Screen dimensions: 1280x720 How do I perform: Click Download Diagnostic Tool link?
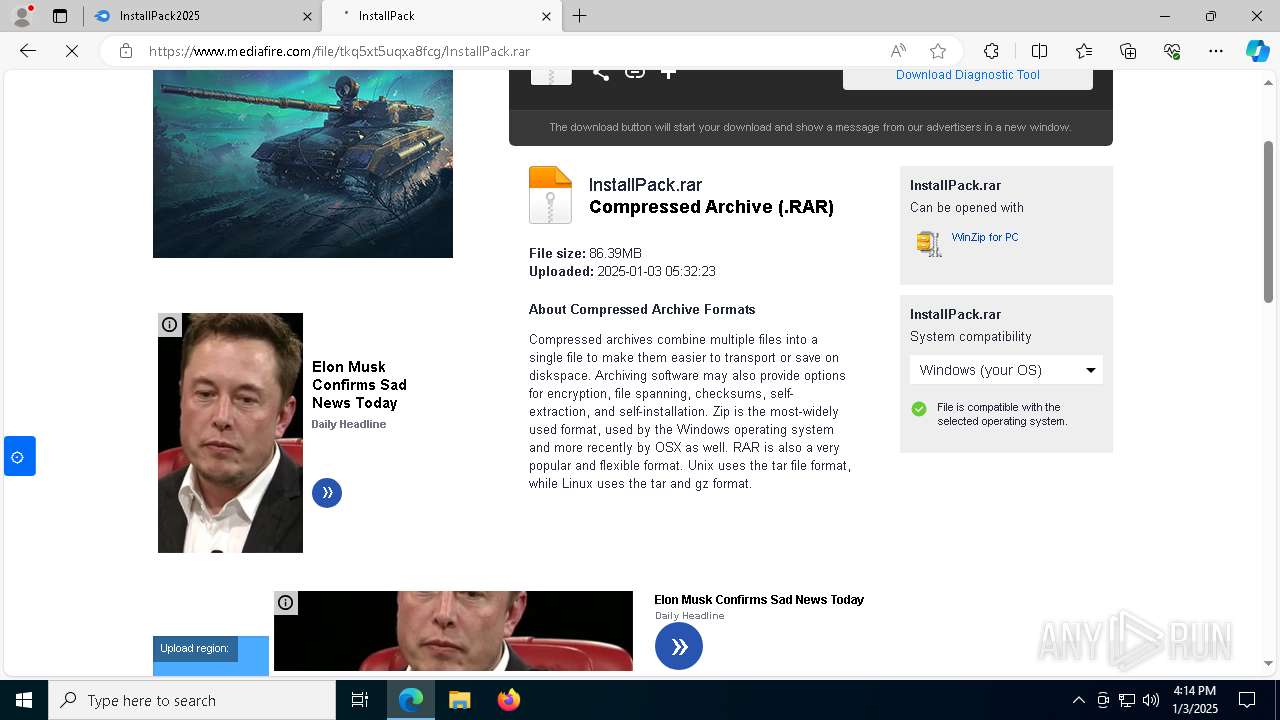pyautogui.click(x=967, y=75)
